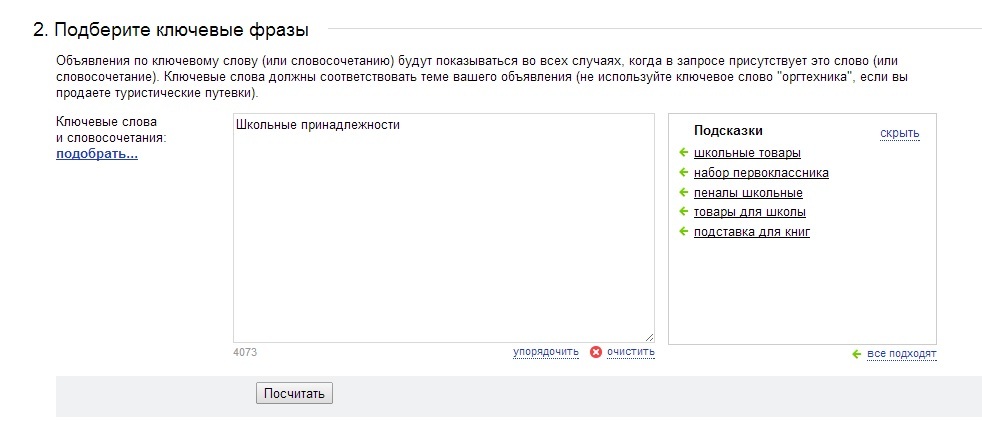Focus the keywords text area

pyautogui.click(x=443, y=228)
